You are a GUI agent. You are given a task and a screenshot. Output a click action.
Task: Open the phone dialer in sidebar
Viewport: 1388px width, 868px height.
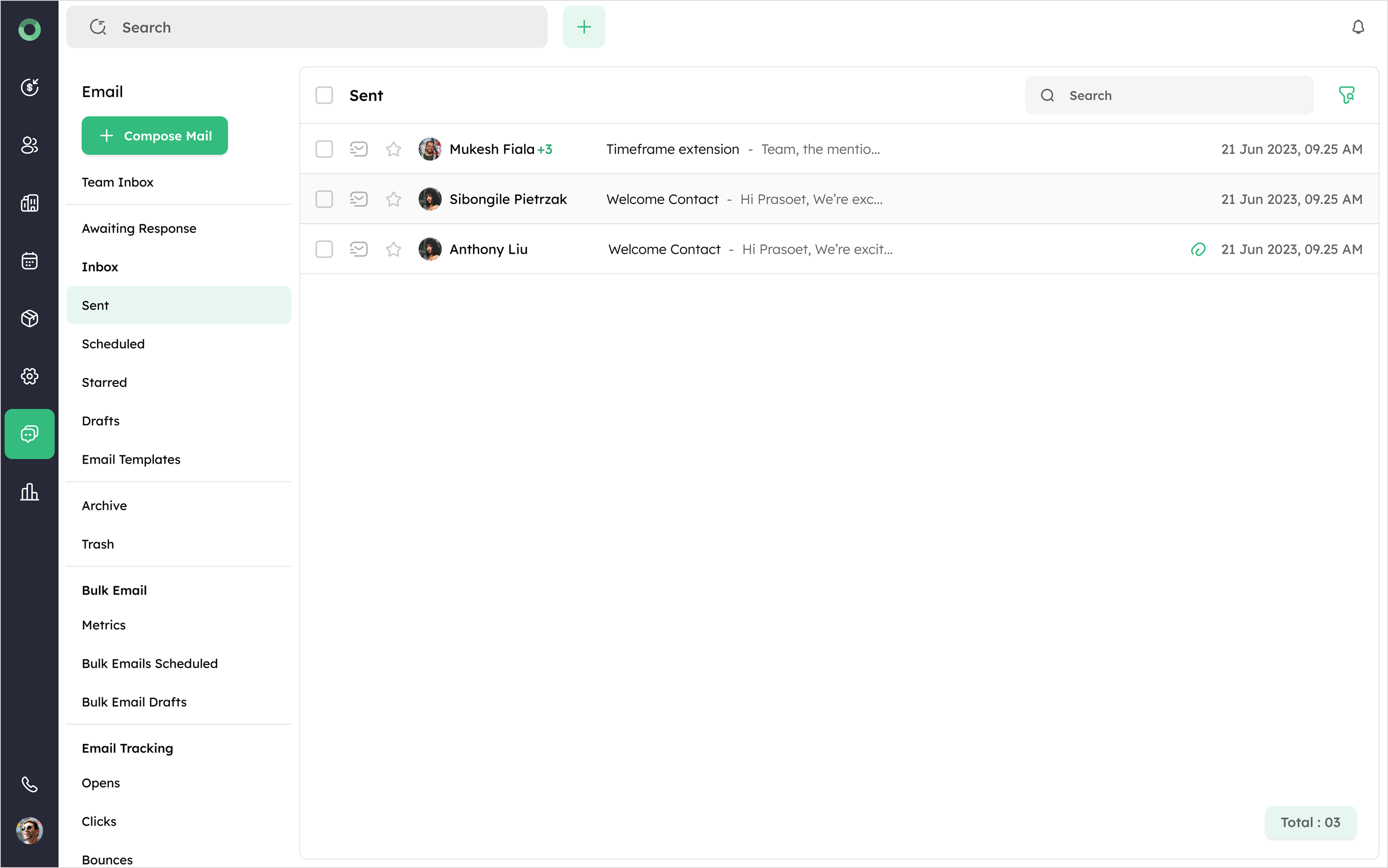tap(29, 784)
